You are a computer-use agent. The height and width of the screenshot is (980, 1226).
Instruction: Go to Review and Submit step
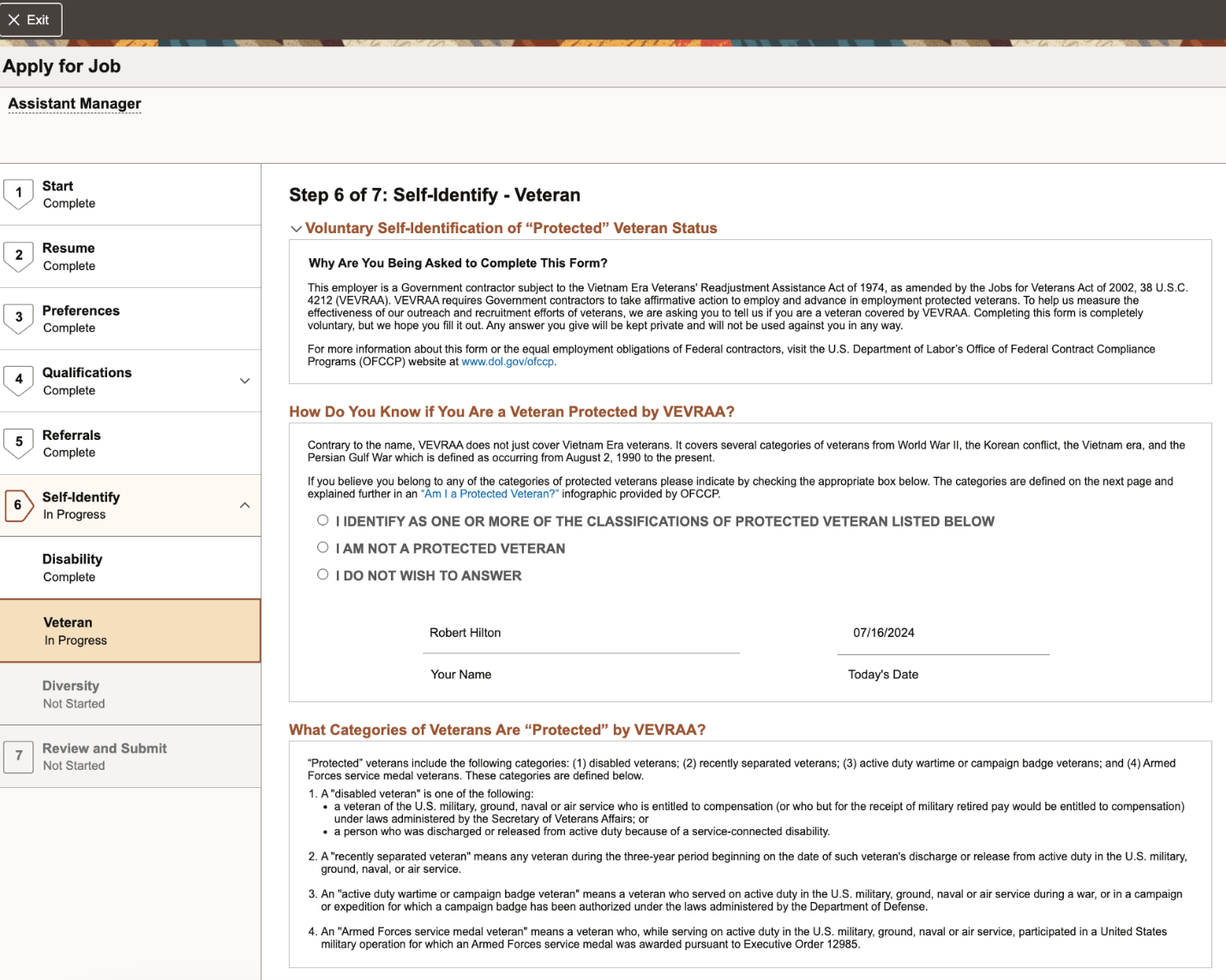pyautogui.click(x=130, y=756)
